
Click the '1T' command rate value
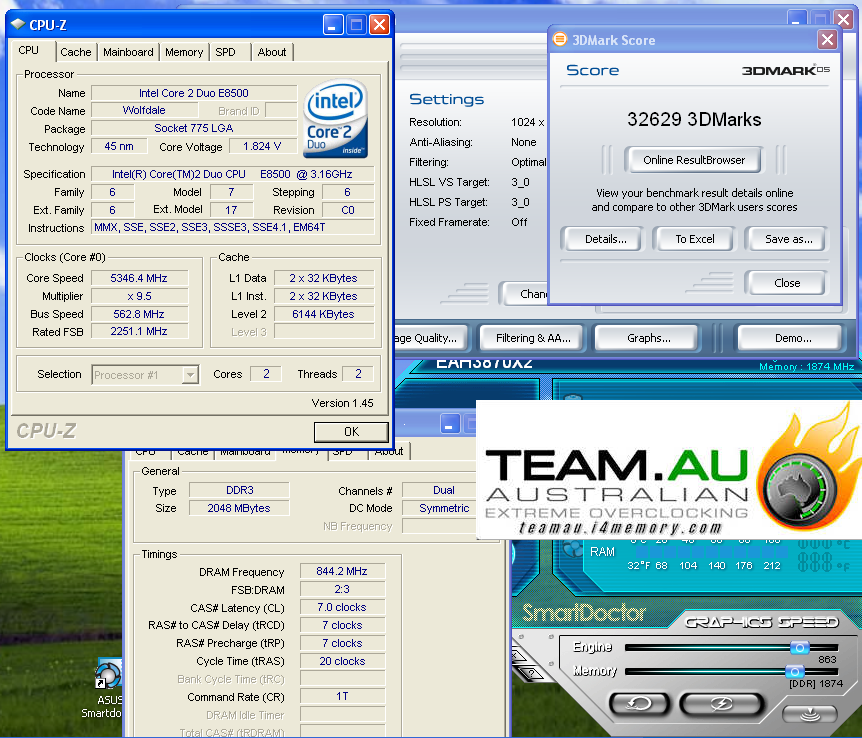point(342,696)
